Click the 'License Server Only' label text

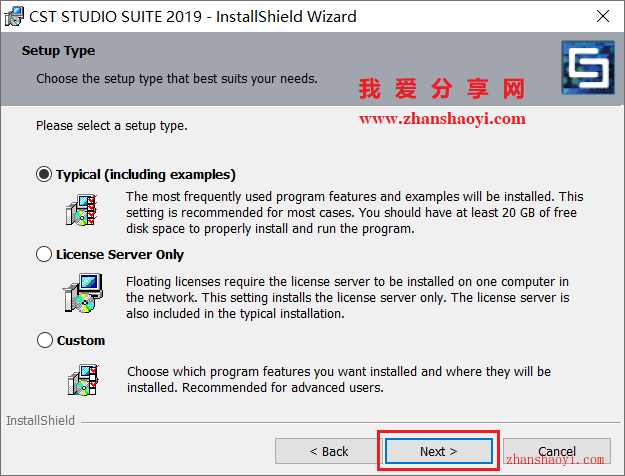tap(120, 254)
